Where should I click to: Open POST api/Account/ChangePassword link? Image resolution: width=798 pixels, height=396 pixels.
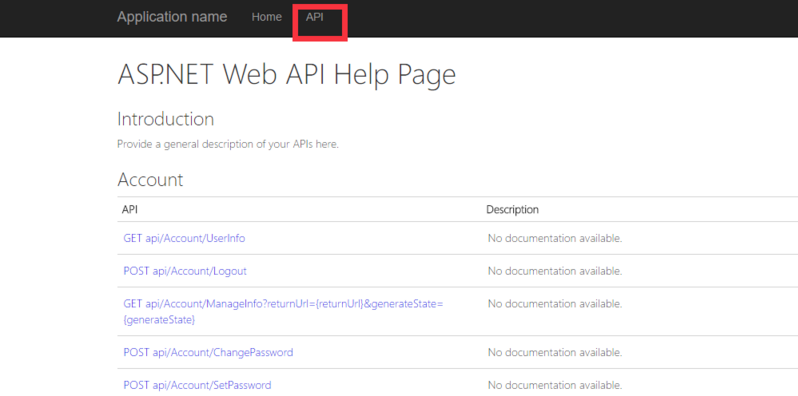(208, 352)
